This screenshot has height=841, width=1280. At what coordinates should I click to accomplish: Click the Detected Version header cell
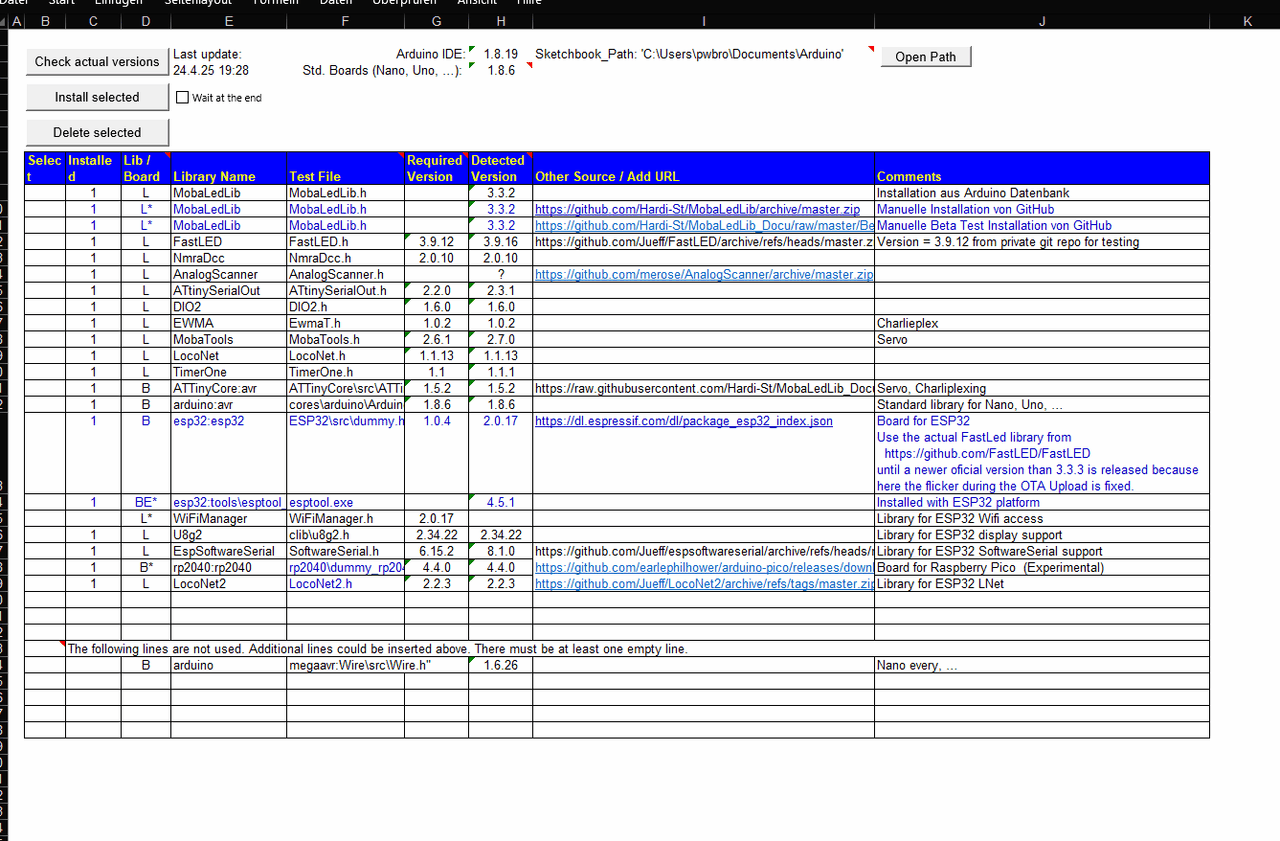[499, 168]
